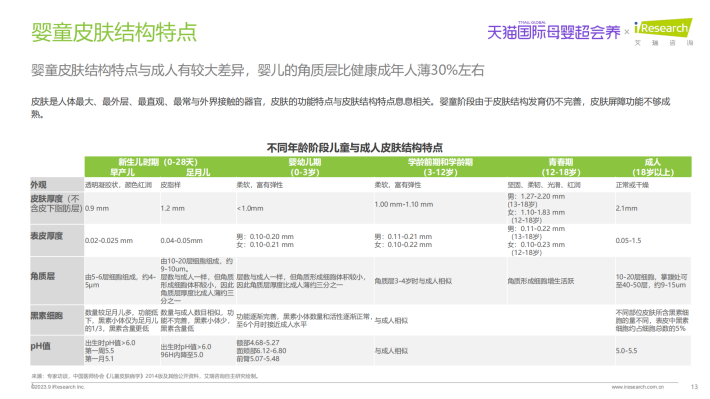Select the 青春期 (12-18岁) header cell
The image size is (710, 399).
click(x=561, y=167)
